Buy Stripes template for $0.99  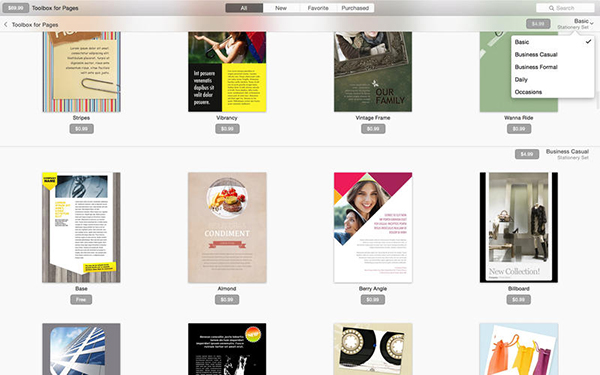82,129
